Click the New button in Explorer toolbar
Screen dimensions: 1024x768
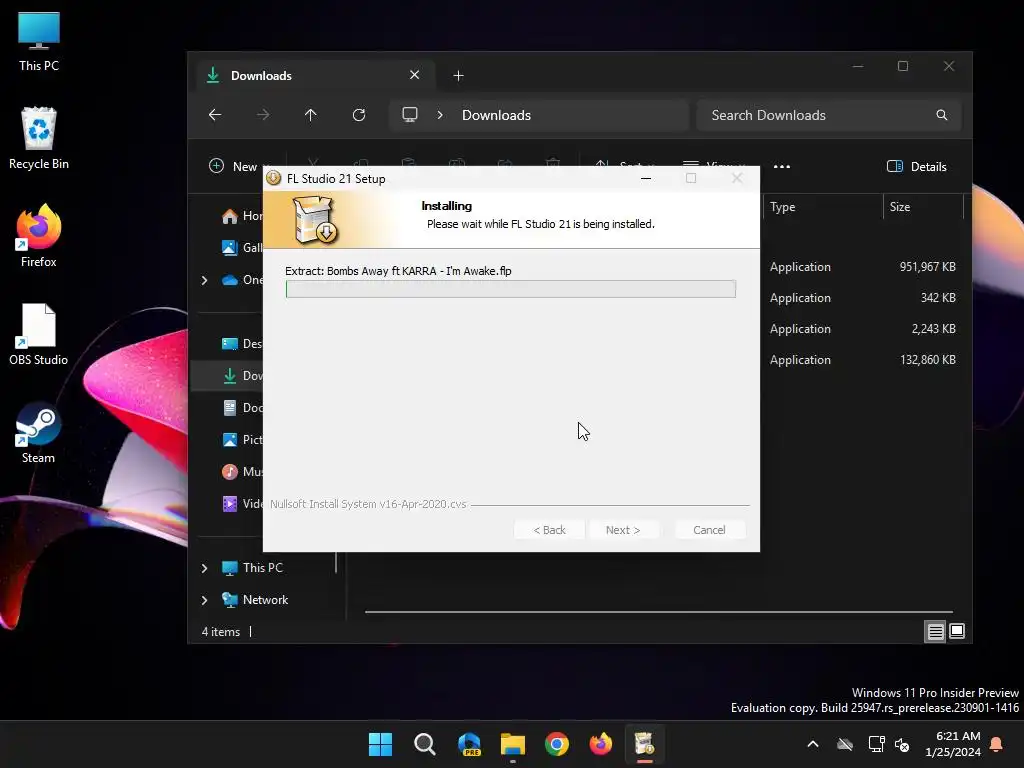coord(235,167)
